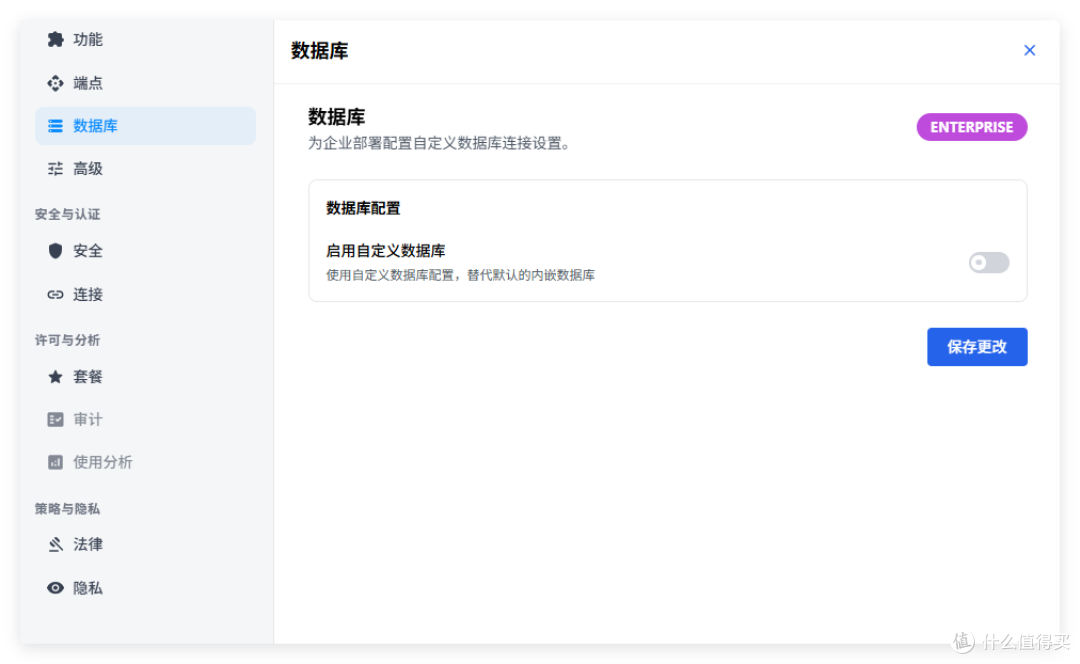Click the star icon beside 套餐
The width and height of the screenshot is (1080, 664).
(55, 377)
